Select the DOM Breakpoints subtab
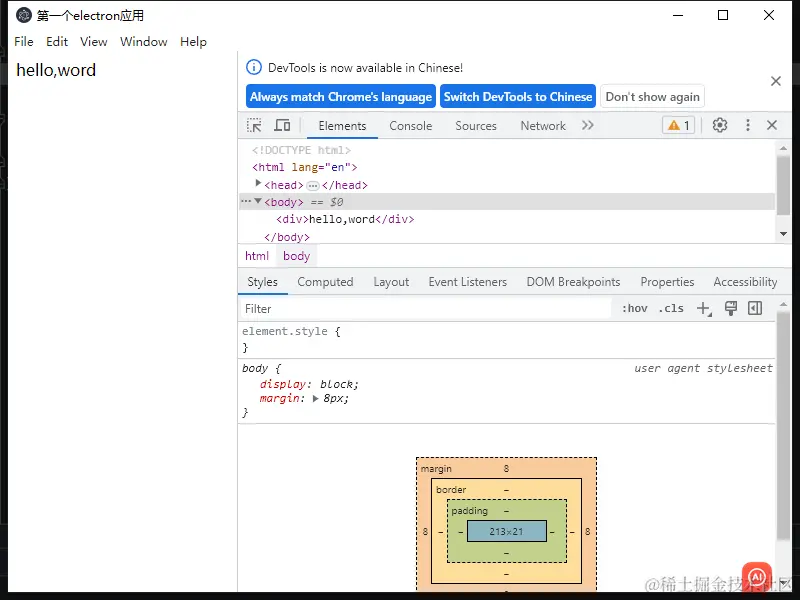800x600 pixels. tap(573, 282)
